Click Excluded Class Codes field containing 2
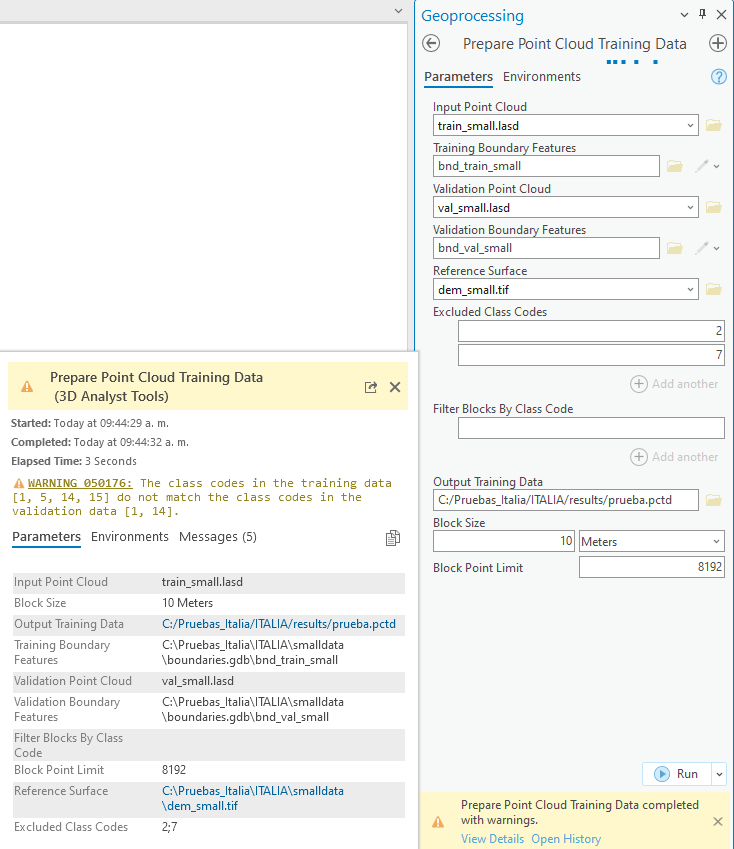 point(591,331)
